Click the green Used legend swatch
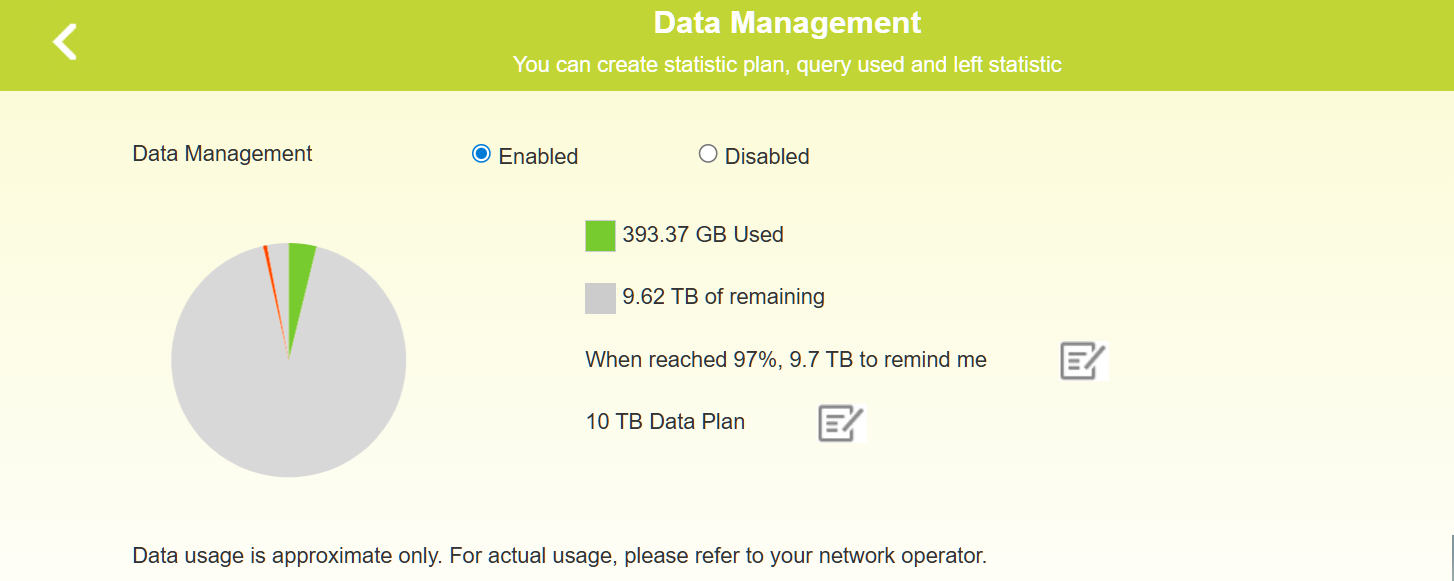 pyautogui.click(x=600, y=236)
